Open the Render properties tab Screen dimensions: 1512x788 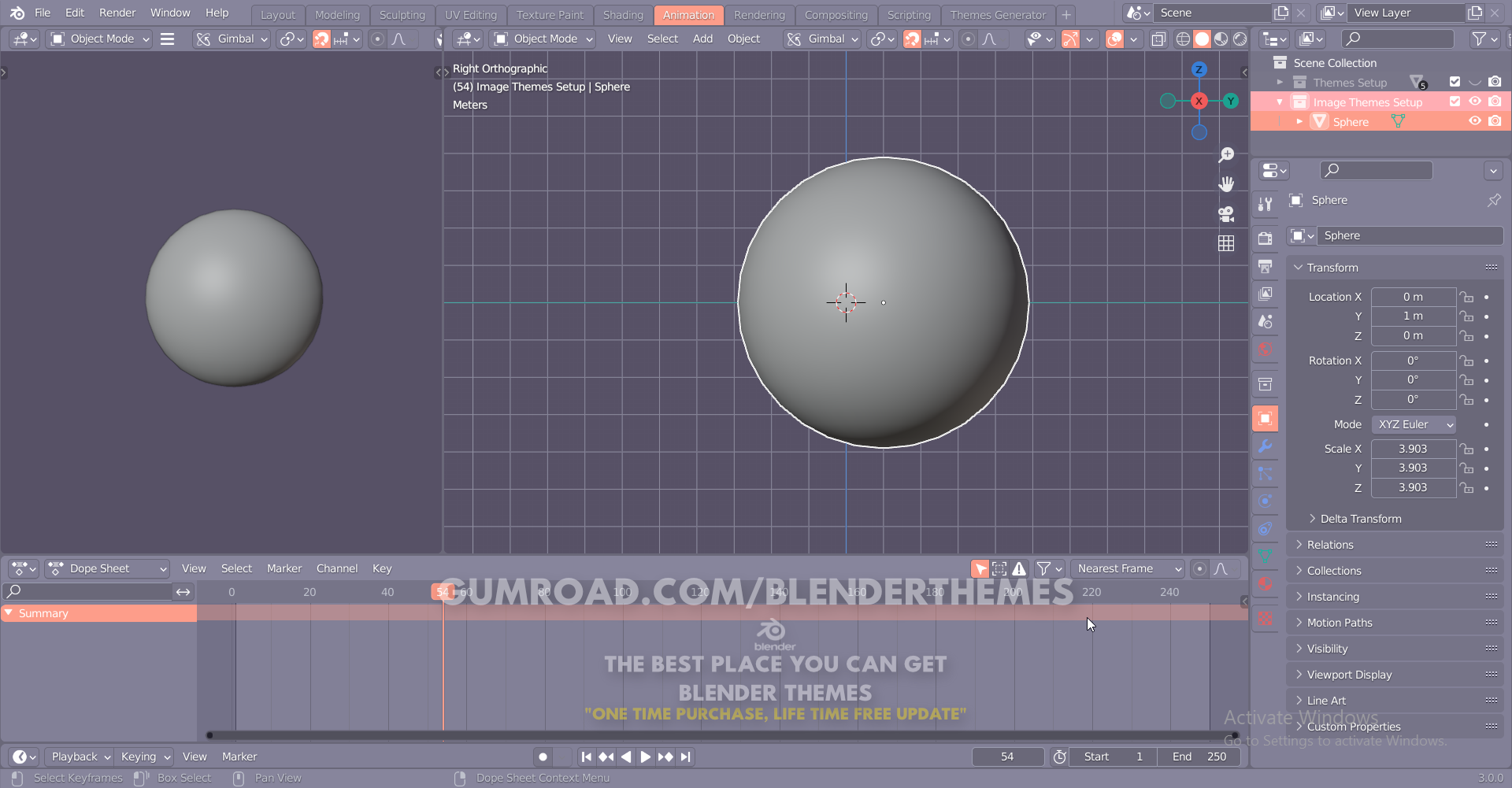pos(1266,238)
